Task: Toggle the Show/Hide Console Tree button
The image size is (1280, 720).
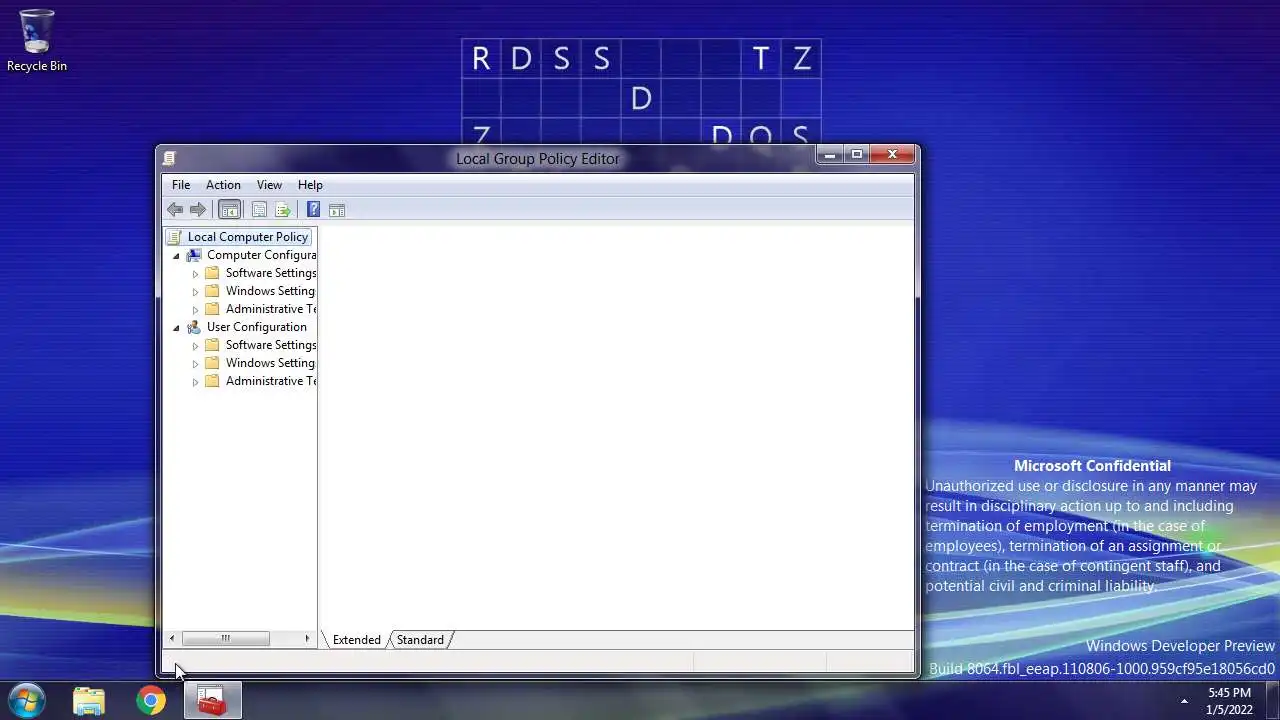Action: [230, 210]
